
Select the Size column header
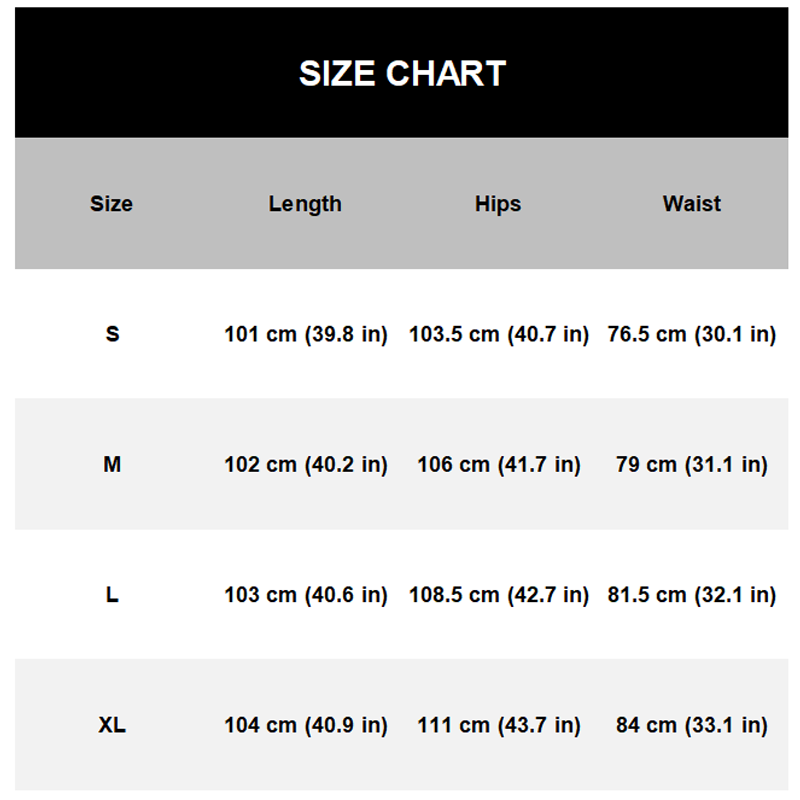click(x=111, y=204)
